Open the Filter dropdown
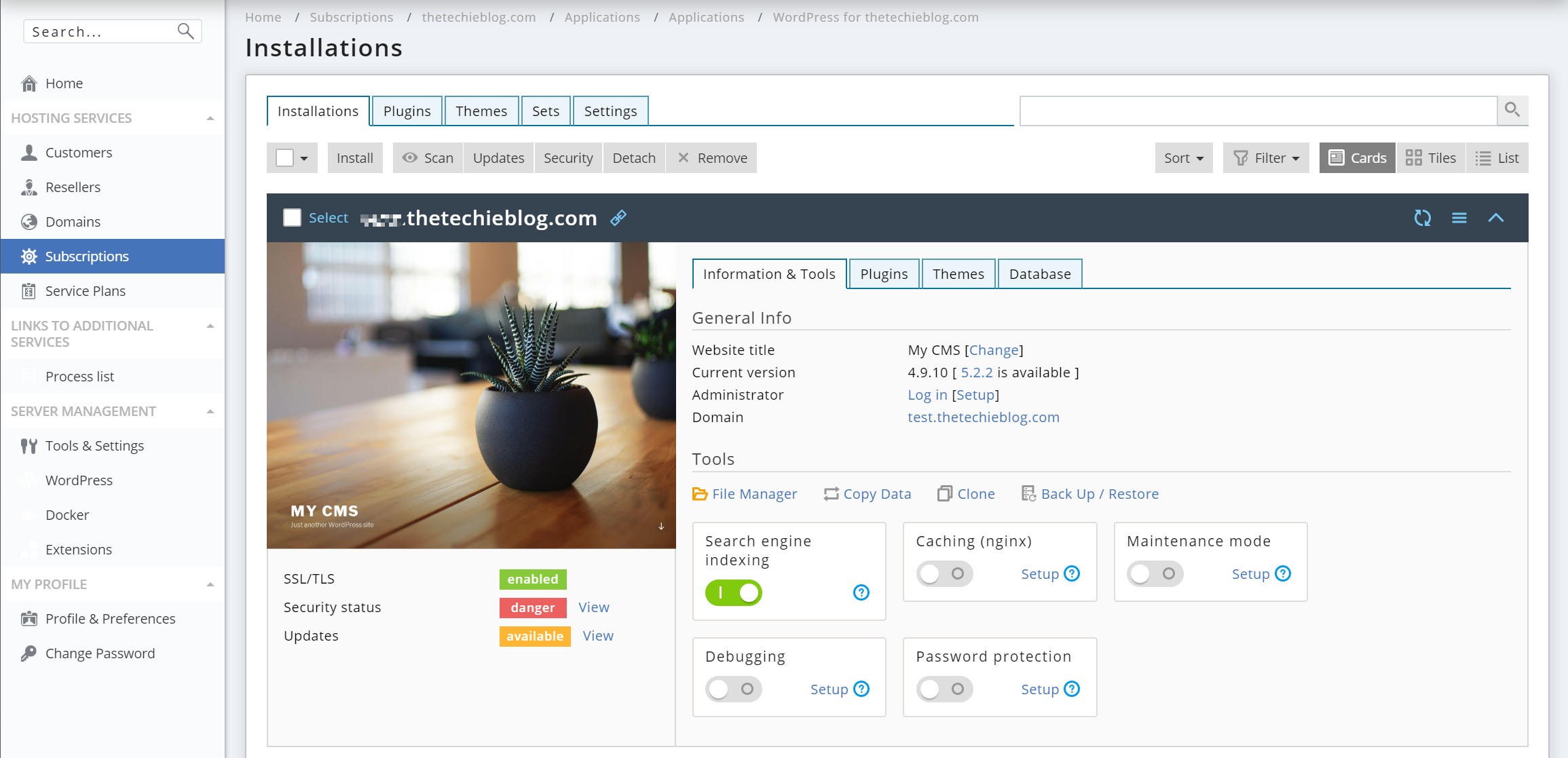The height and width of the screenshot is (758, 1568). click(x=1266, y=158)
